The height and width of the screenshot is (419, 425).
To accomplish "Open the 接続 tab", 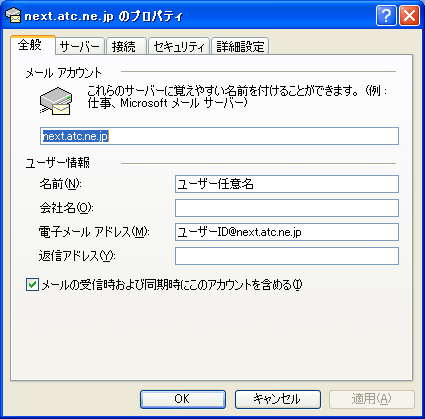I will click(x=126, y=47).
